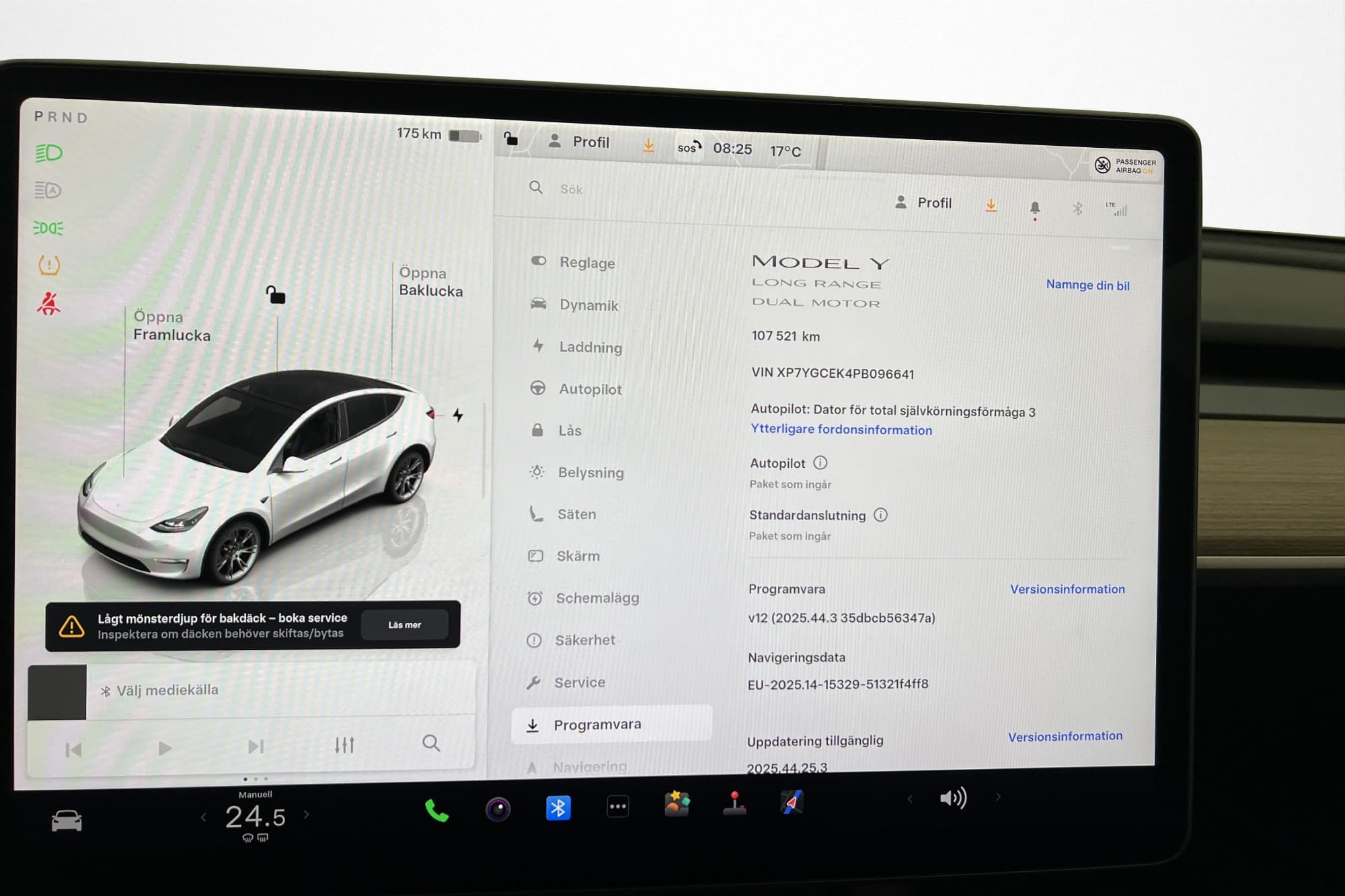Open the dashcam camera app
The height and width of the screenshot is (896, 1345).
click(x=498, y=809)
